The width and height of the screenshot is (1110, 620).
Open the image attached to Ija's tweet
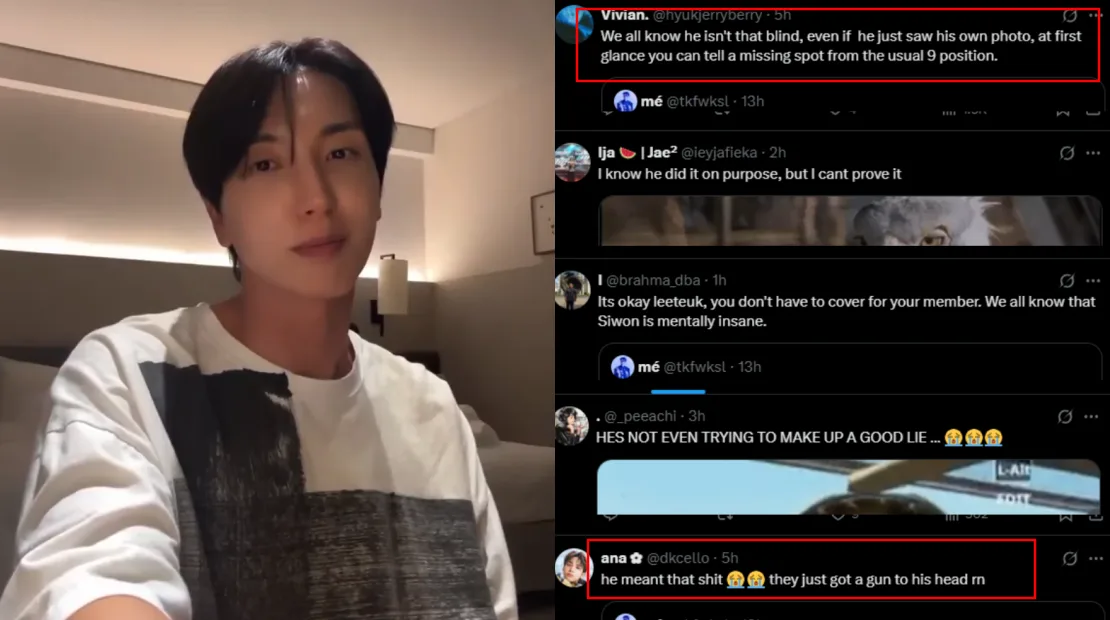click(849, 222)
